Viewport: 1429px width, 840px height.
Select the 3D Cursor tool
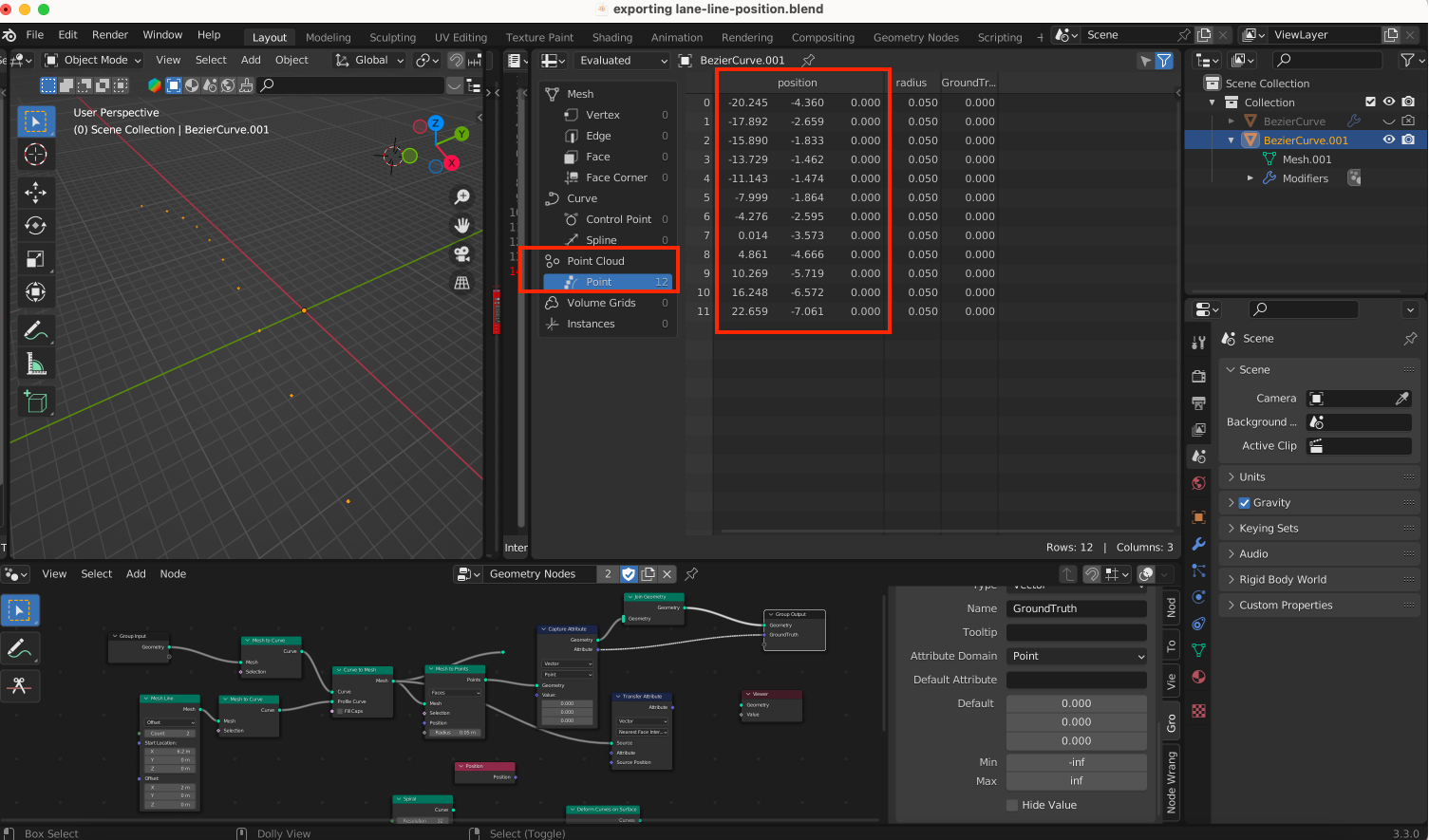[35, 155]
